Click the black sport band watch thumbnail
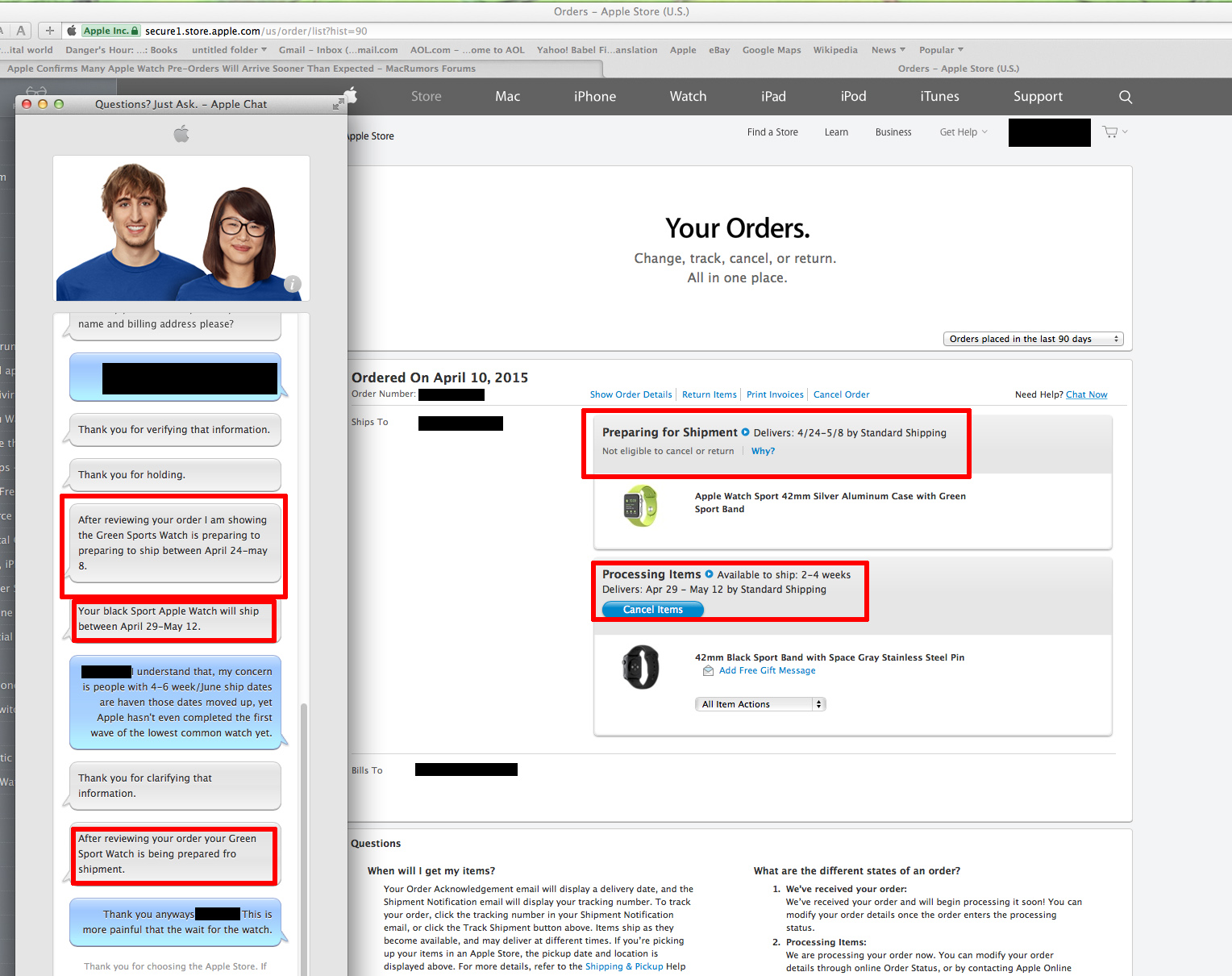The image size is (1232, 976). pos(640,667)
